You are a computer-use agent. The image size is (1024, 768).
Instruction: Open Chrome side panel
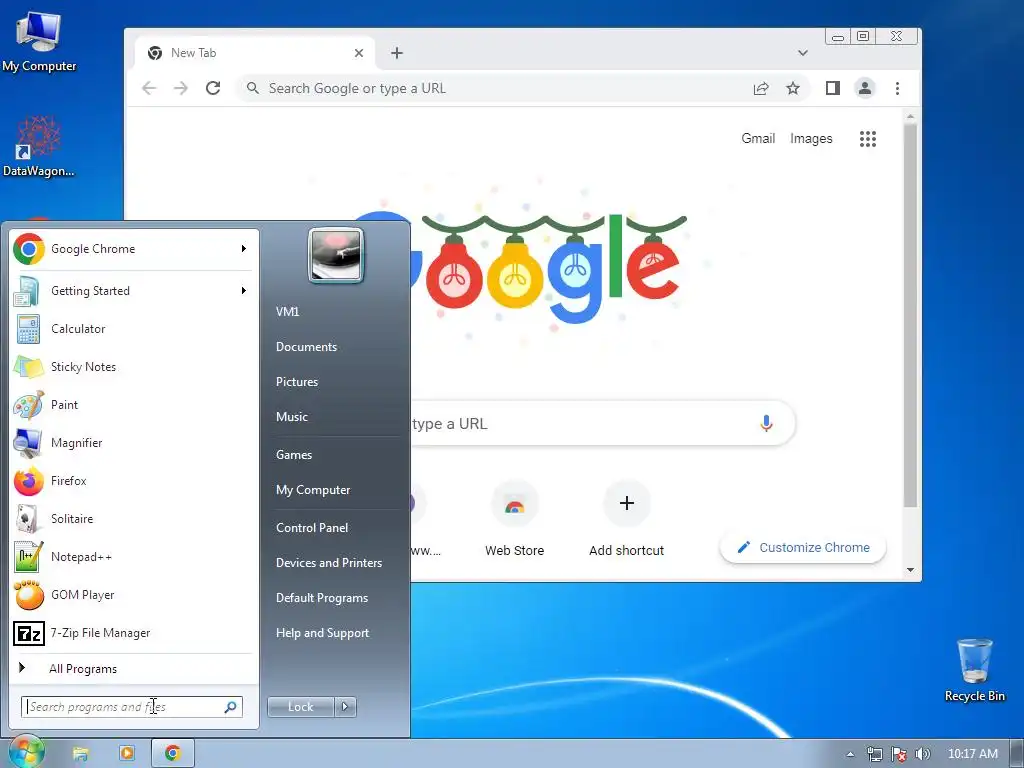pos(833,88)
